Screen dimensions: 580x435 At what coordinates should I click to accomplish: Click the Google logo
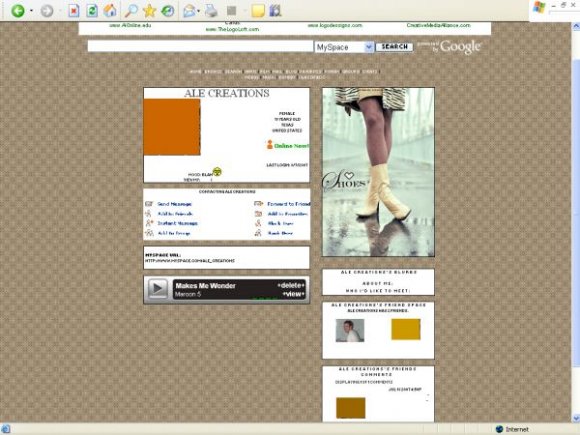pyautogui.click(x=461, y=47)
